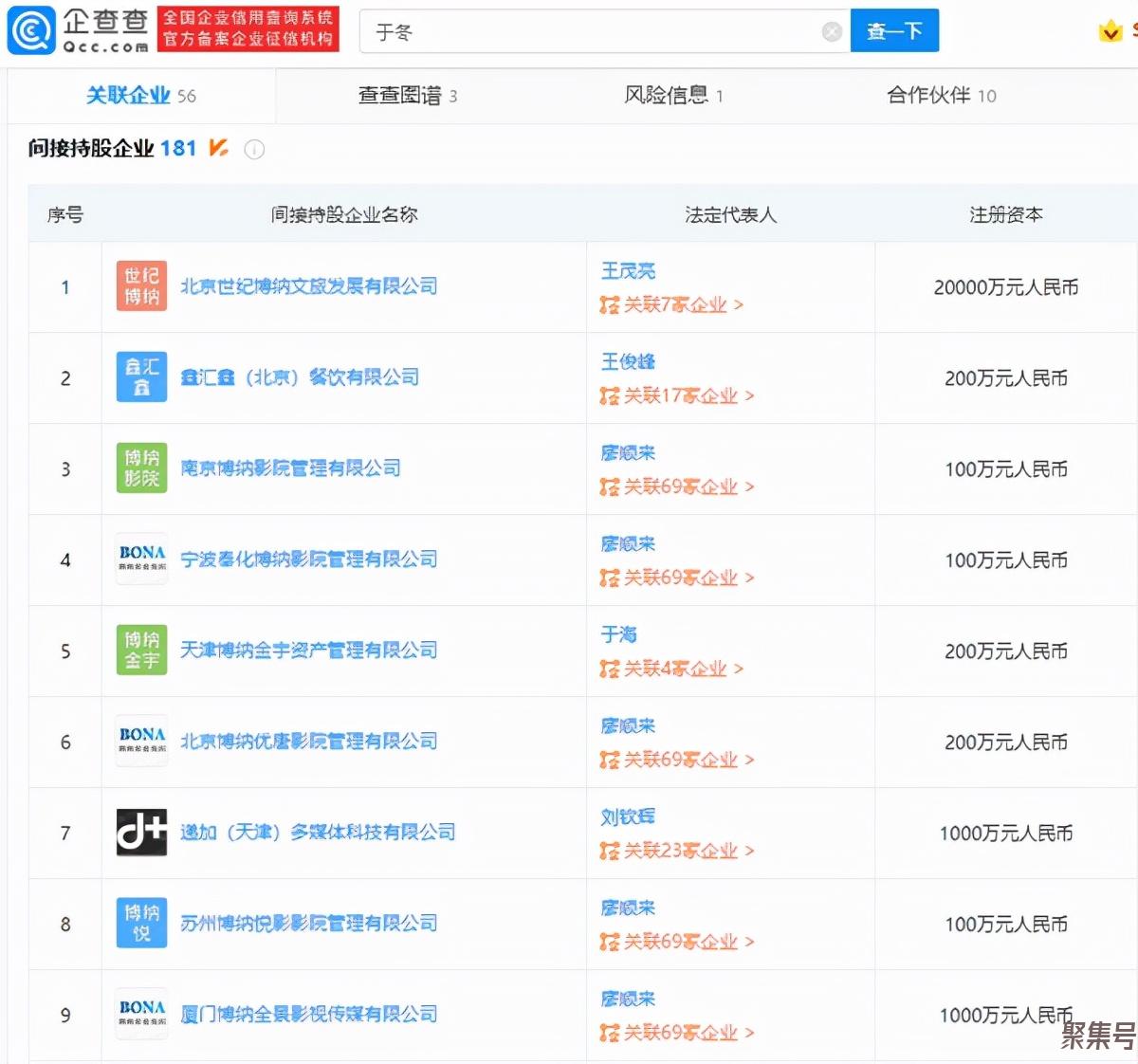The height and width of the screenshot is (1064, 1138).
Task: Open company 北京世纪博纳文旅发展有限公司
Action: click(309, 286)
